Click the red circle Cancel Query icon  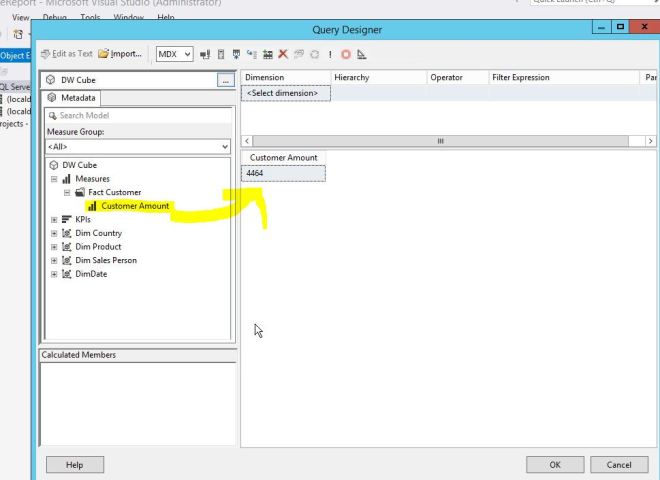[346, 54]
